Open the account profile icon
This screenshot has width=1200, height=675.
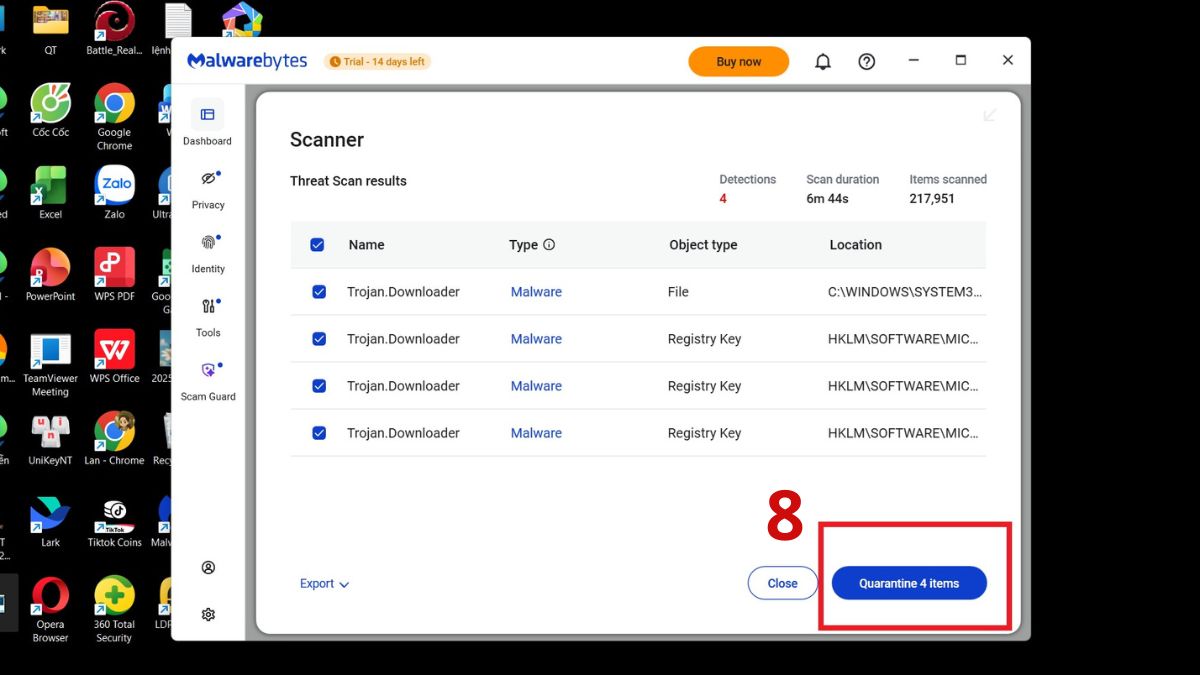[x=208, y=567]
